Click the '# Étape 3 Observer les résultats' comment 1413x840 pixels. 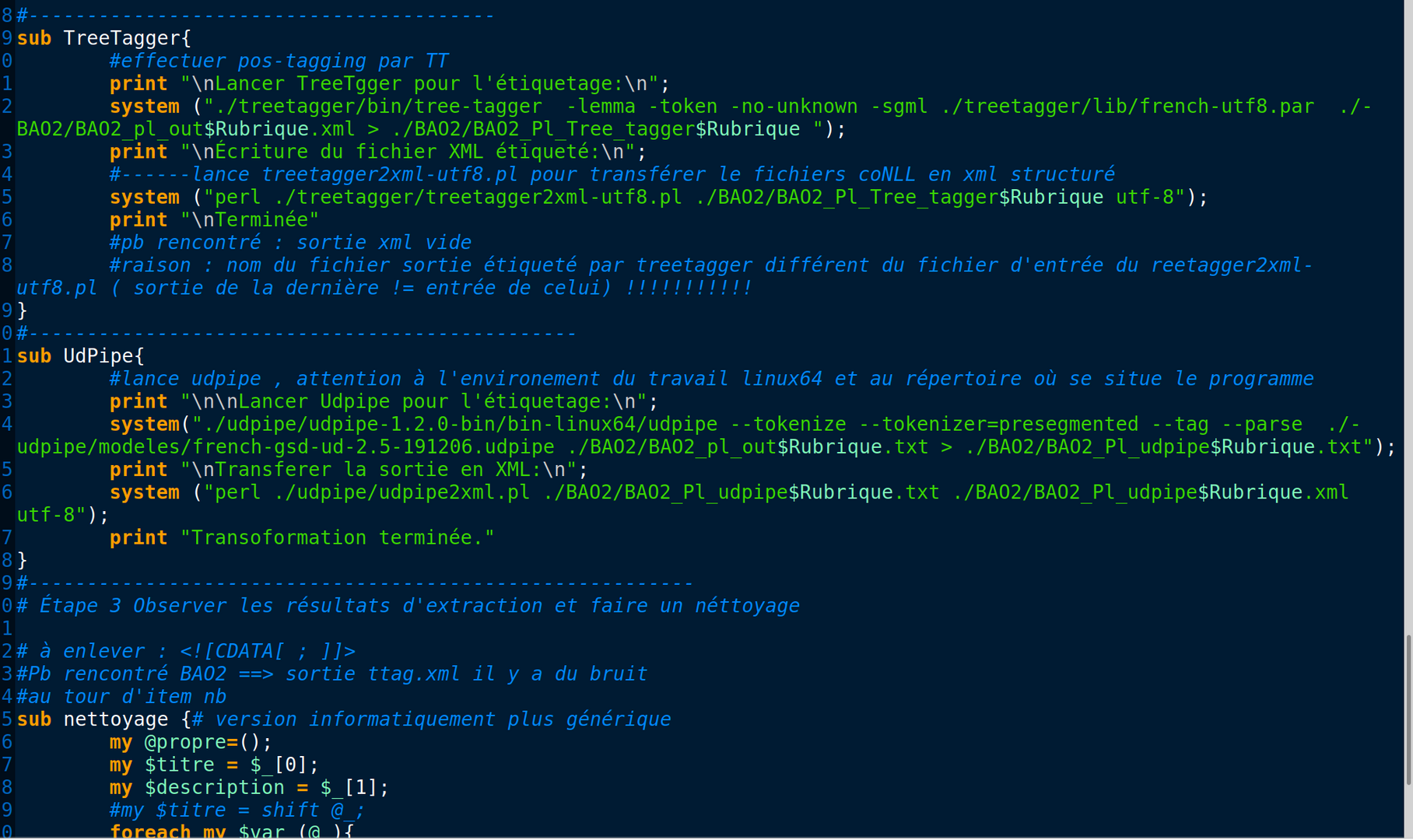pyautogui.click(x=408, y=606)
